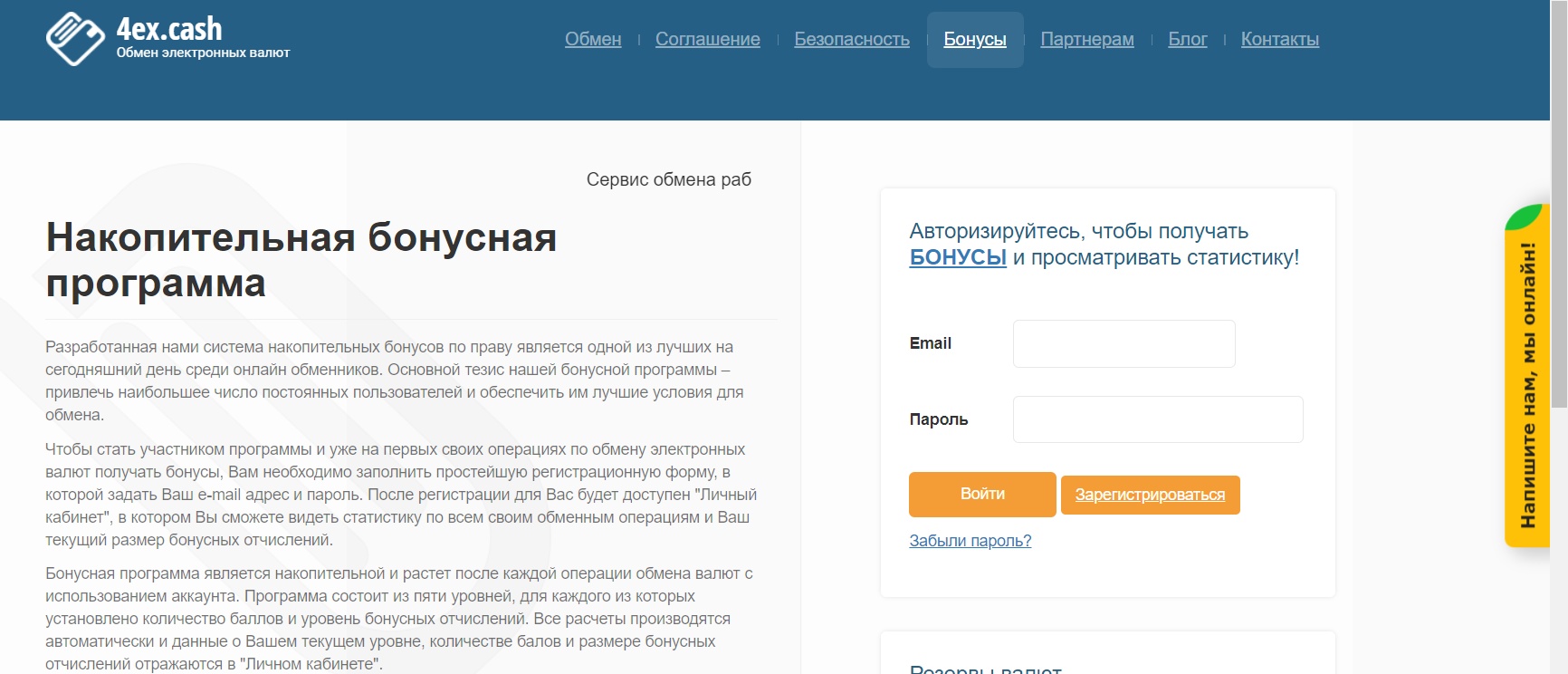Click the page vertical scrollbar
Viewport: 1568px width, 674px height.
[1559, 204]
